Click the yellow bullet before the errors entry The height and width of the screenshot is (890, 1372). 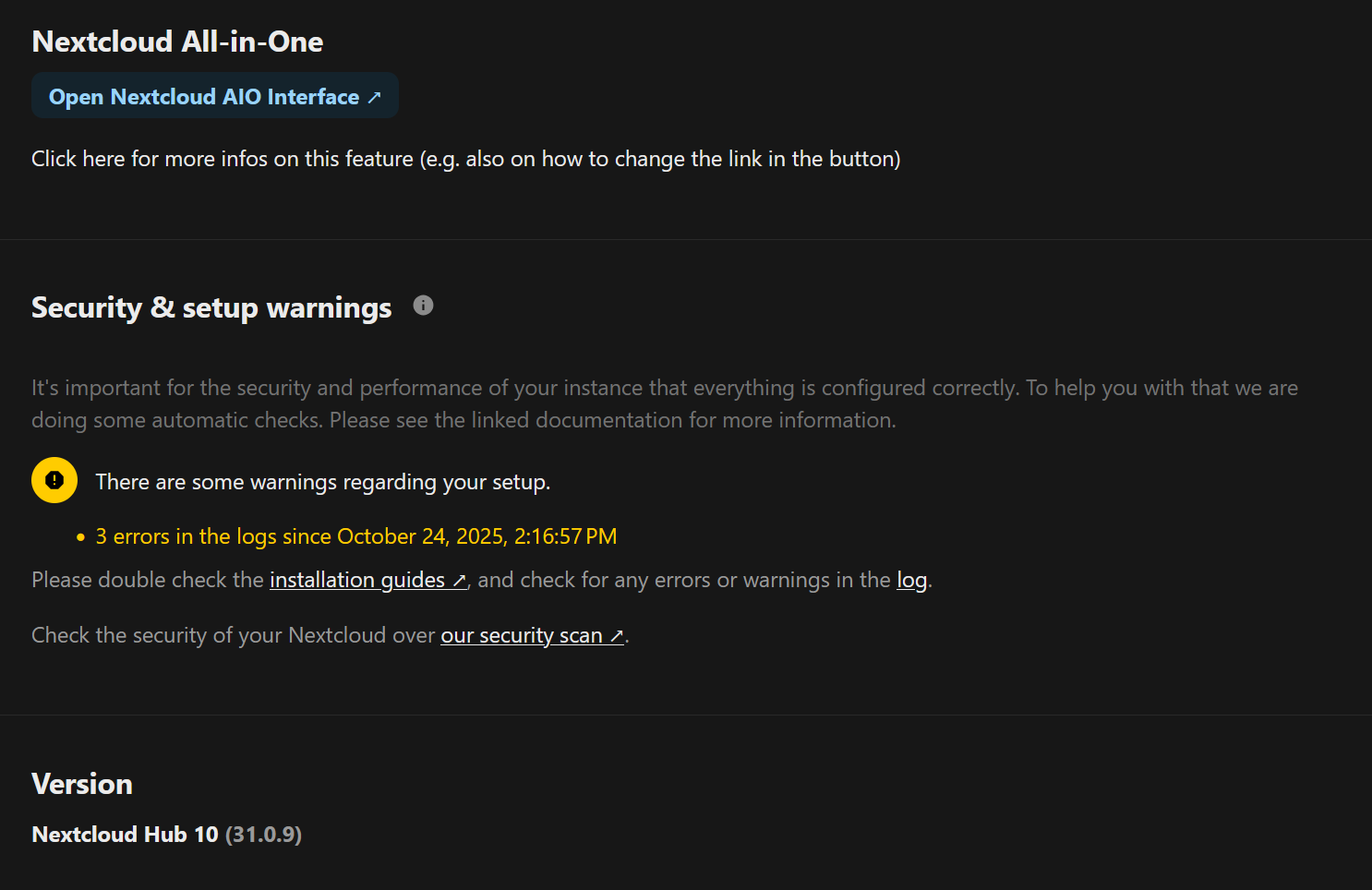coord(80,537)
